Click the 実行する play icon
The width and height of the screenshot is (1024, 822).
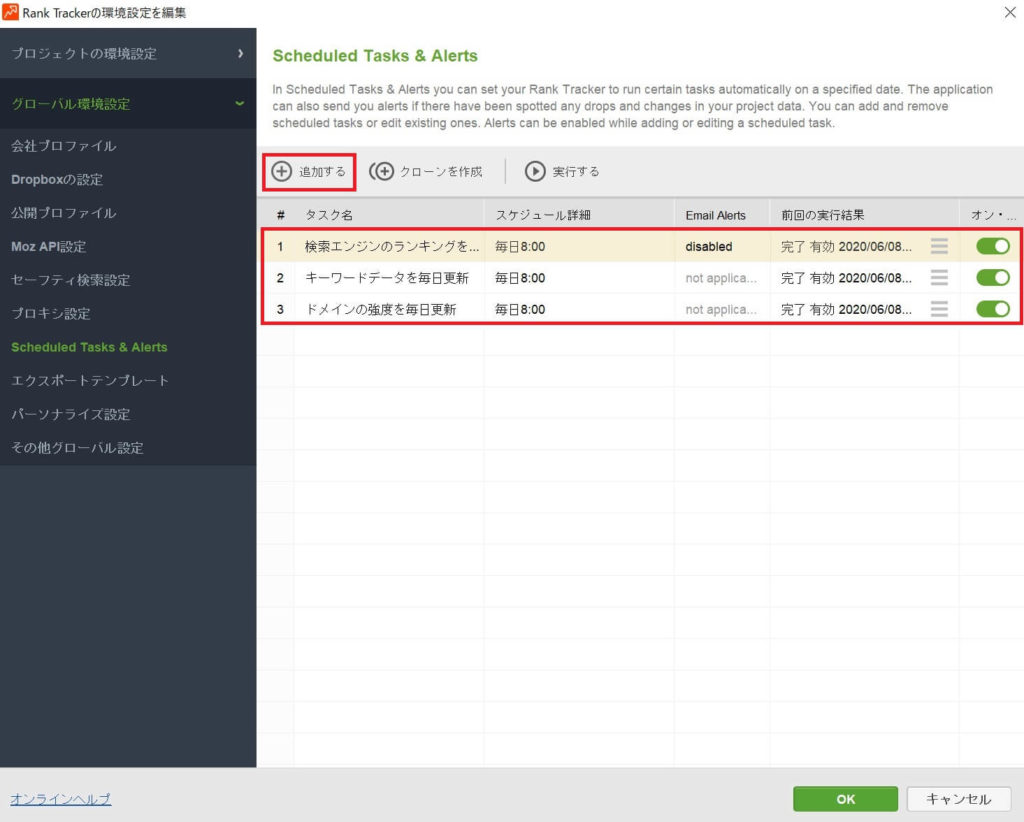click(535, 172)
